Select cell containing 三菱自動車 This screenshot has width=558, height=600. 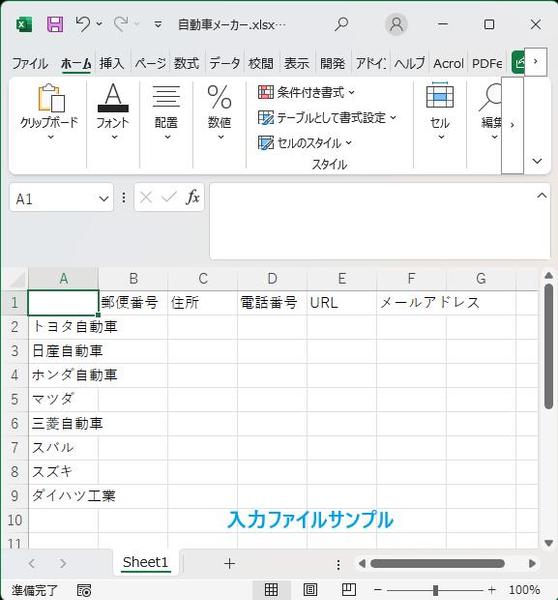click(63, 424)
